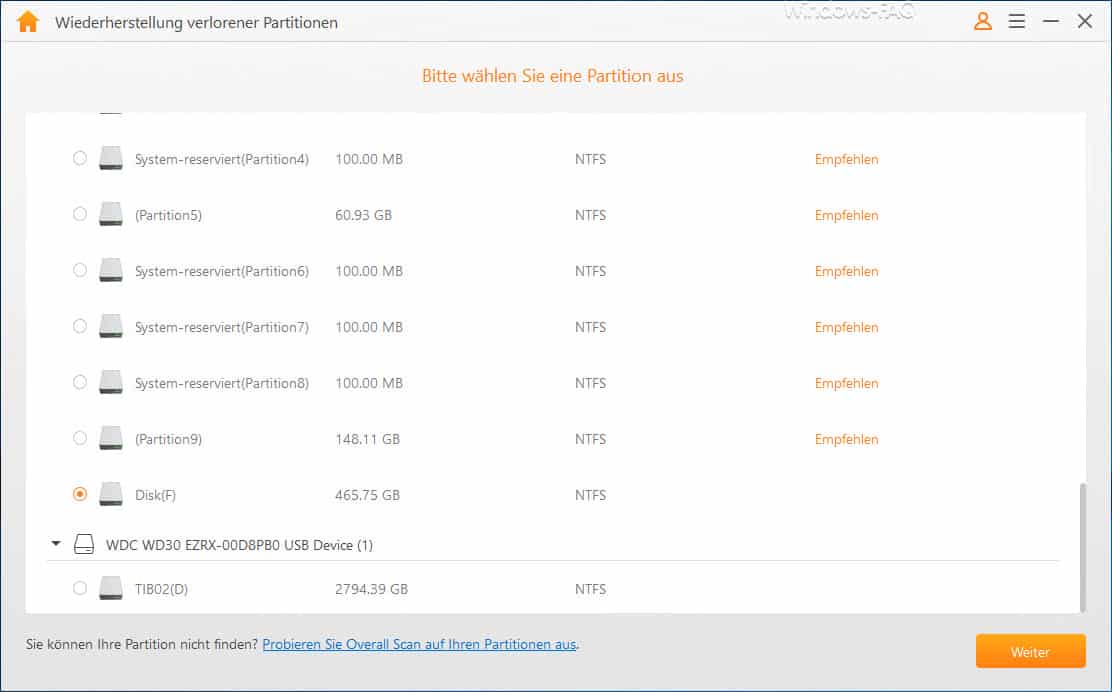The height and width of the screenshot is (692, 1112).
Task: Click the '465.75 GB' size value
Action: 367,495
